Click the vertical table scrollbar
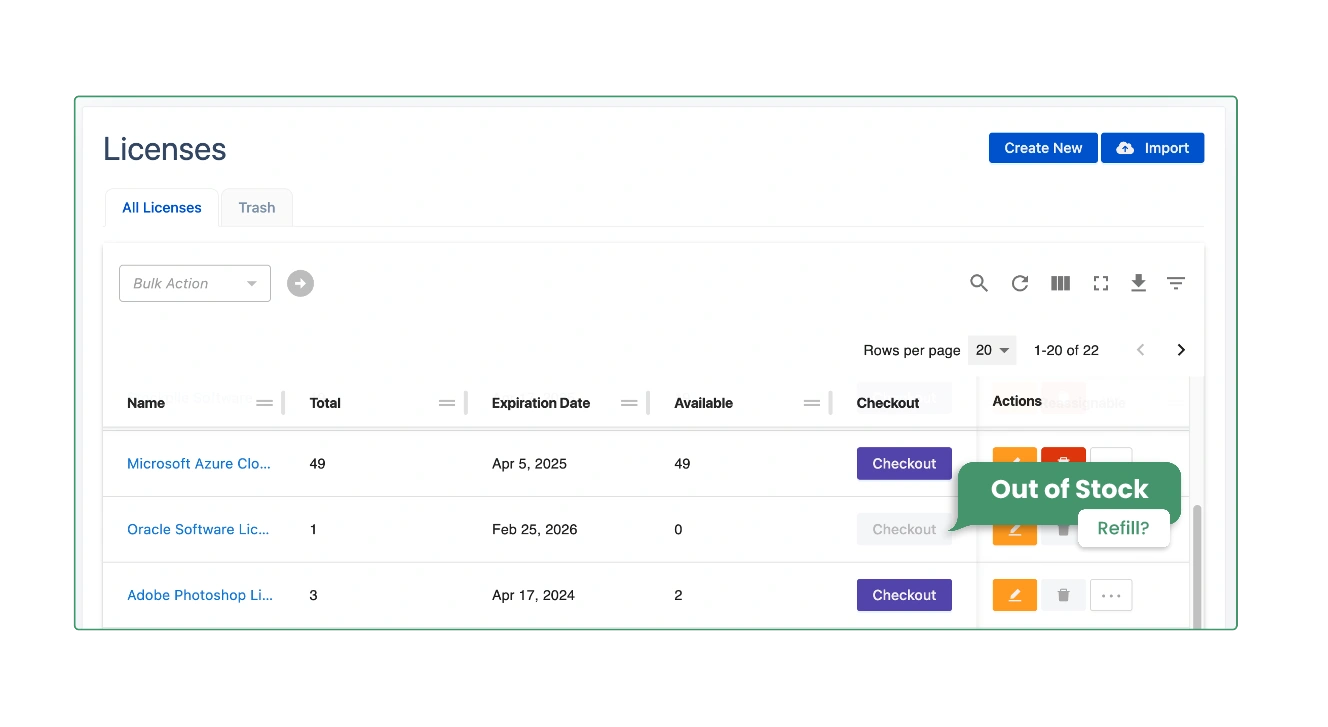This screenshot has width=1328, height=727. (x=1197, y=565)
